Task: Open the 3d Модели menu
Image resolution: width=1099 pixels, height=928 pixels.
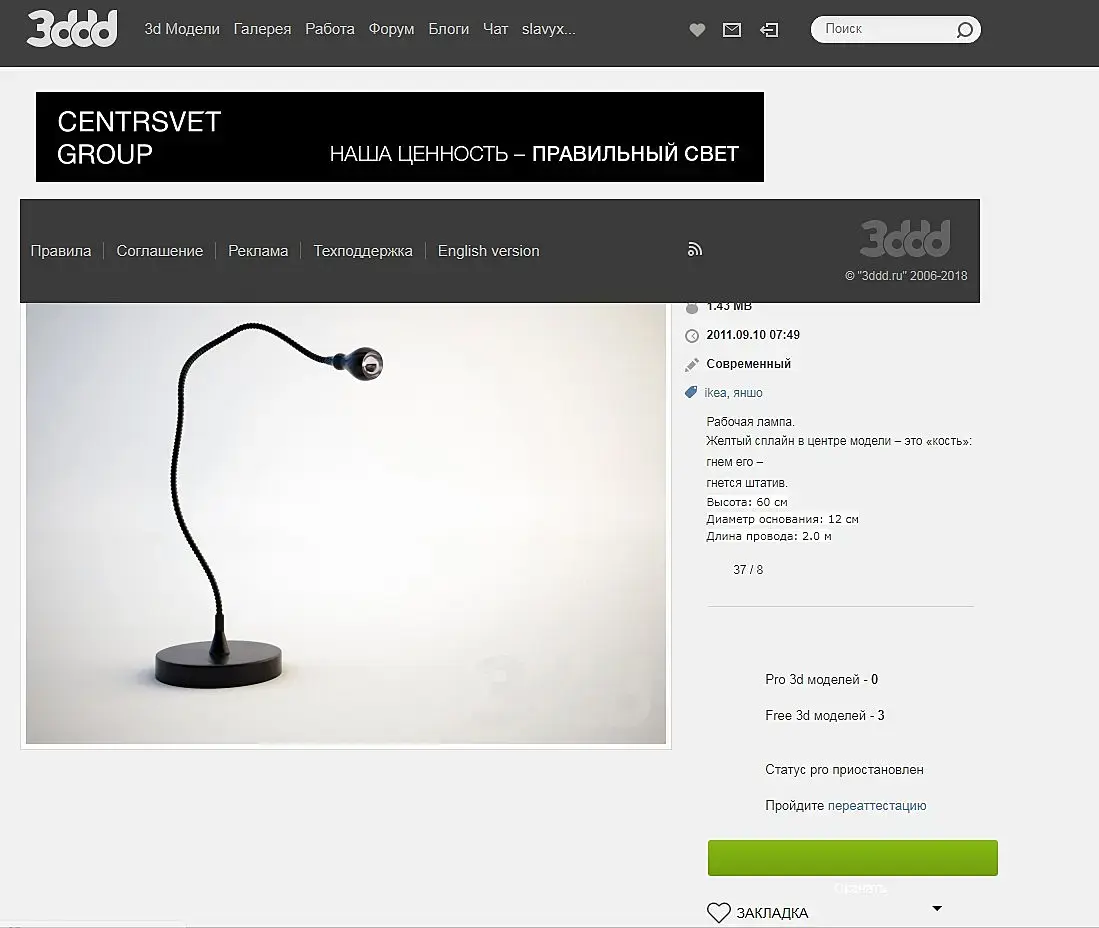Action: click(182, 29)
